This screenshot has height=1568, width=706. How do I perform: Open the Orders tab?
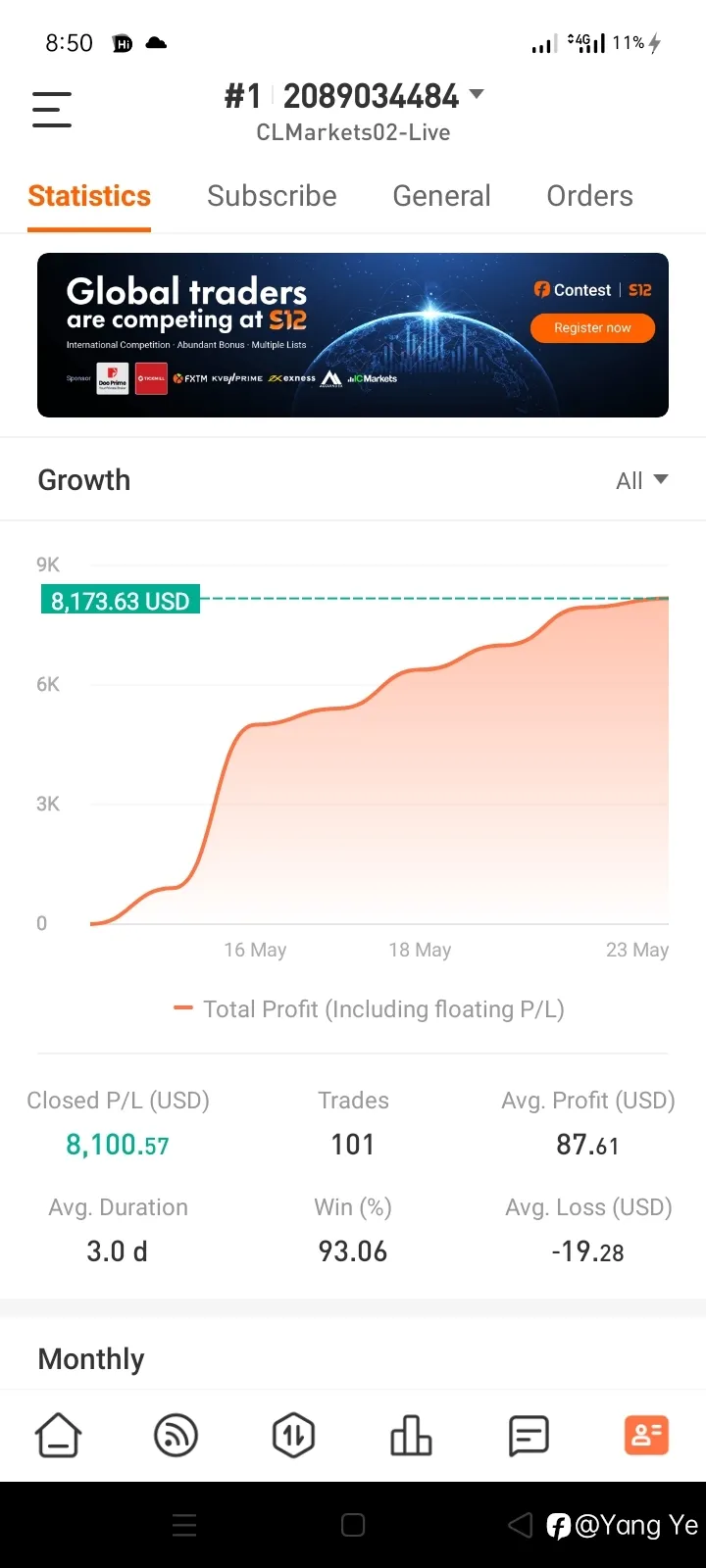pyautogui.click(x=589, y=196)
